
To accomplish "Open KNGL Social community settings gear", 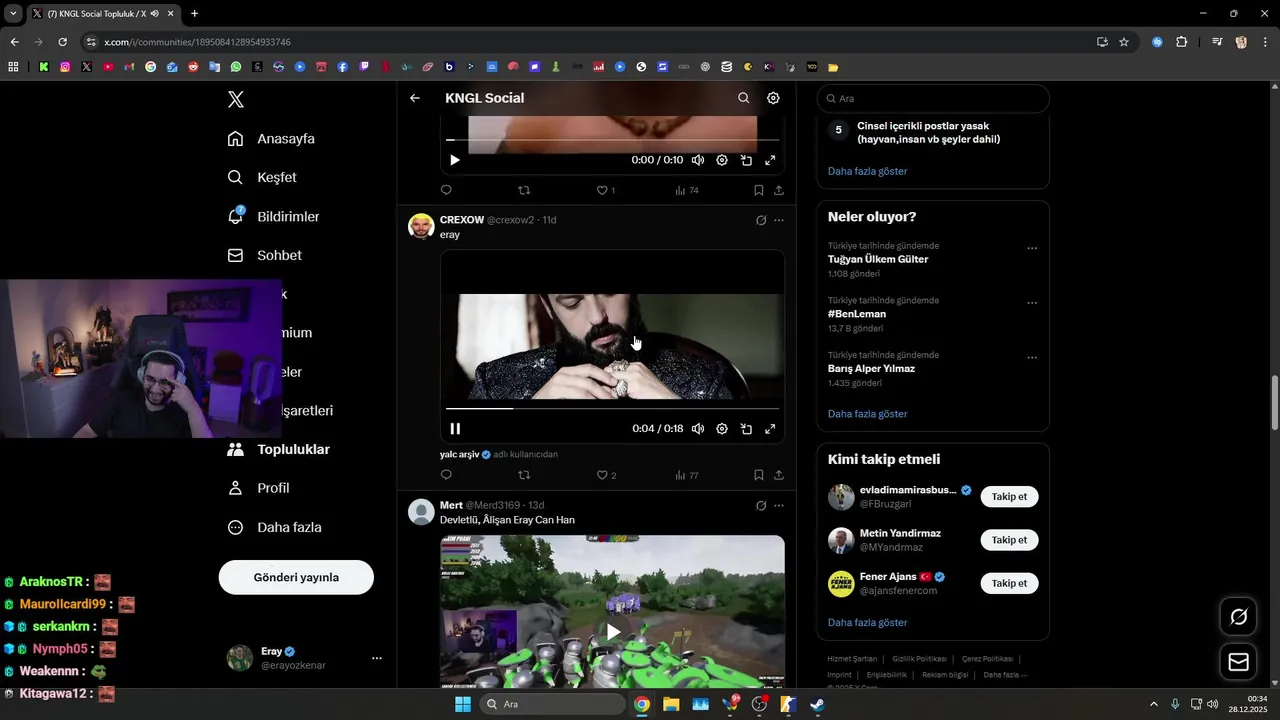I will [x=773, y=98].
